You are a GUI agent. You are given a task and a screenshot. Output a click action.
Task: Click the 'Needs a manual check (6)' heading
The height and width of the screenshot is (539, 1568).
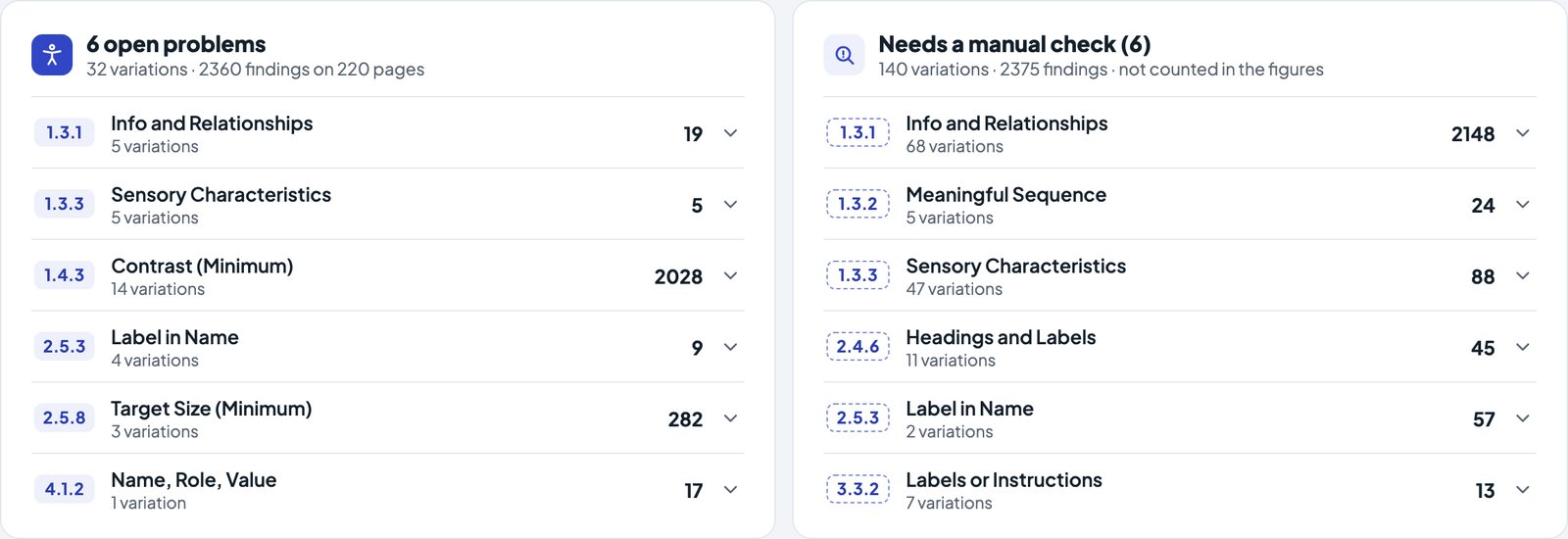1014,44
